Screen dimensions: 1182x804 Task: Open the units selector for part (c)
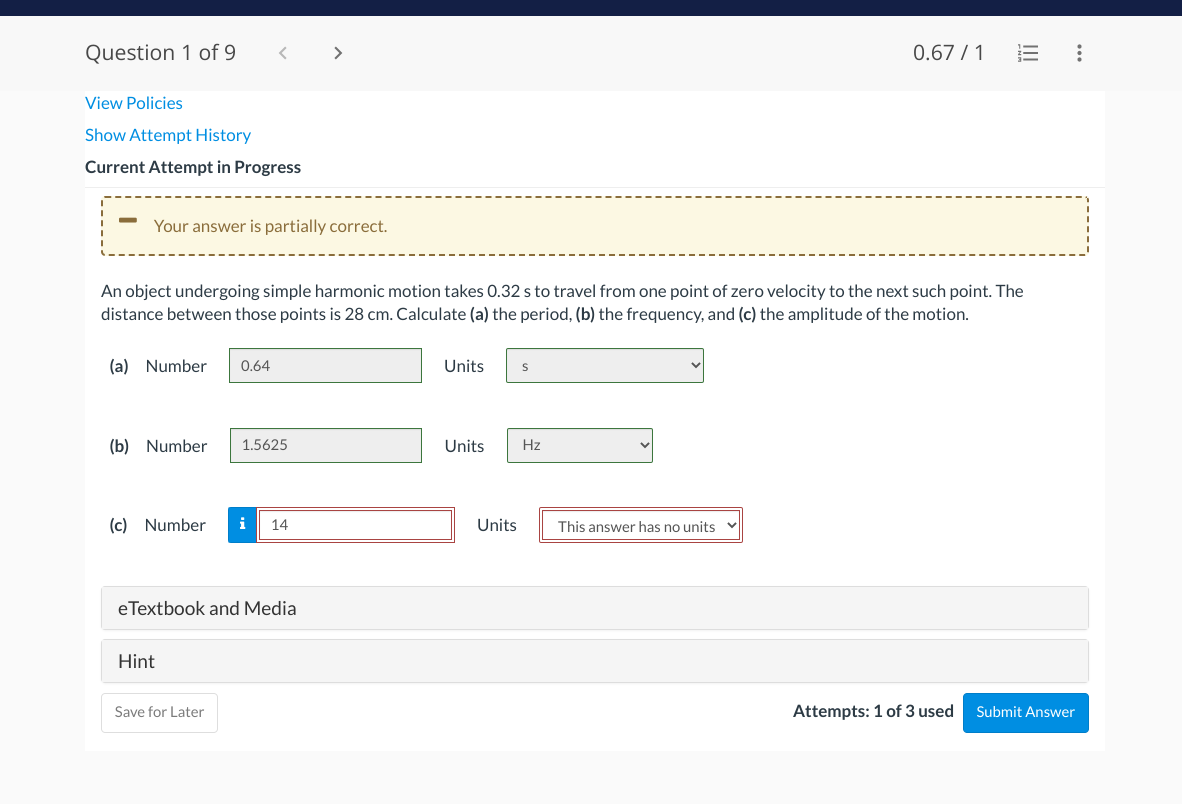point(640,525)
